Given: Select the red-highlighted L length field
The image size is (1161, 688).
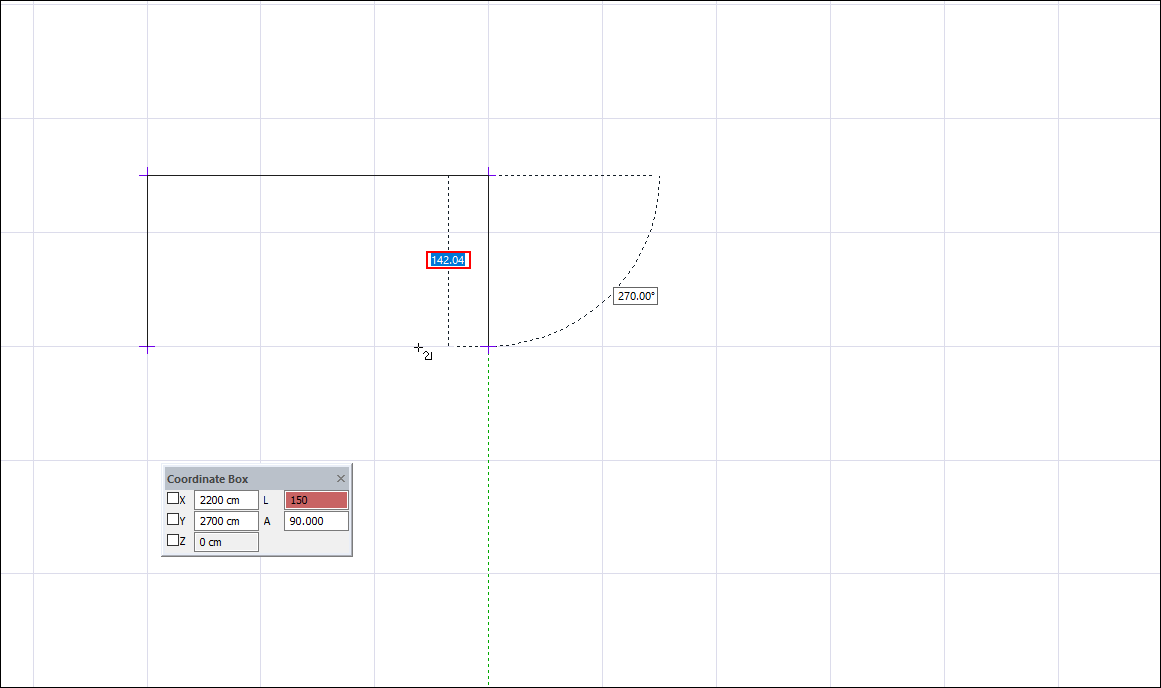Looking at the screenshot, I should coord(316,500).
